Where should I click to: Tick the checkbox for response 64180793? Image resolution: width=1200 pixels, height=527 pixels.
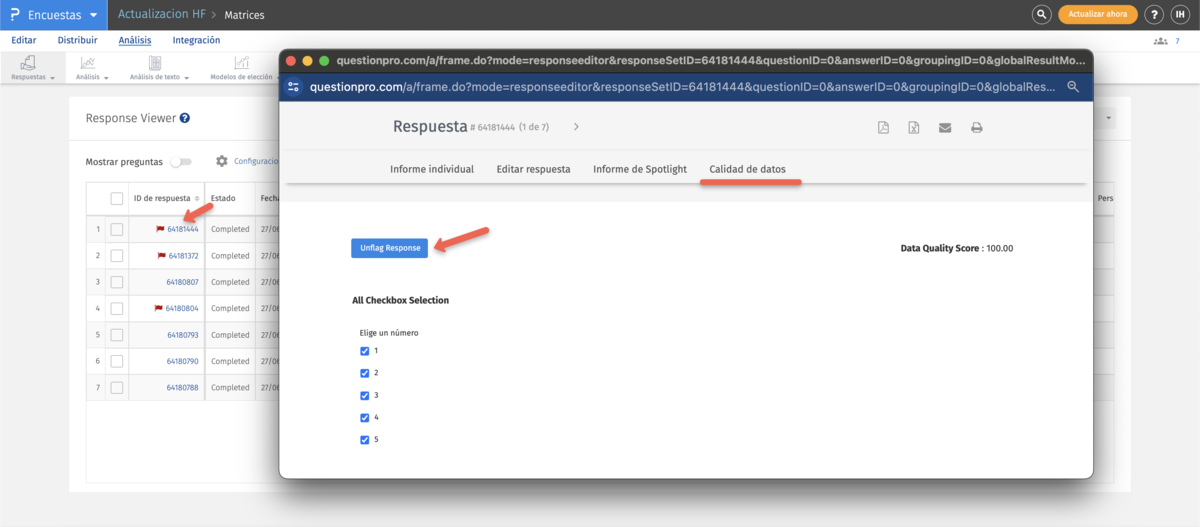(x=117, y=335)
